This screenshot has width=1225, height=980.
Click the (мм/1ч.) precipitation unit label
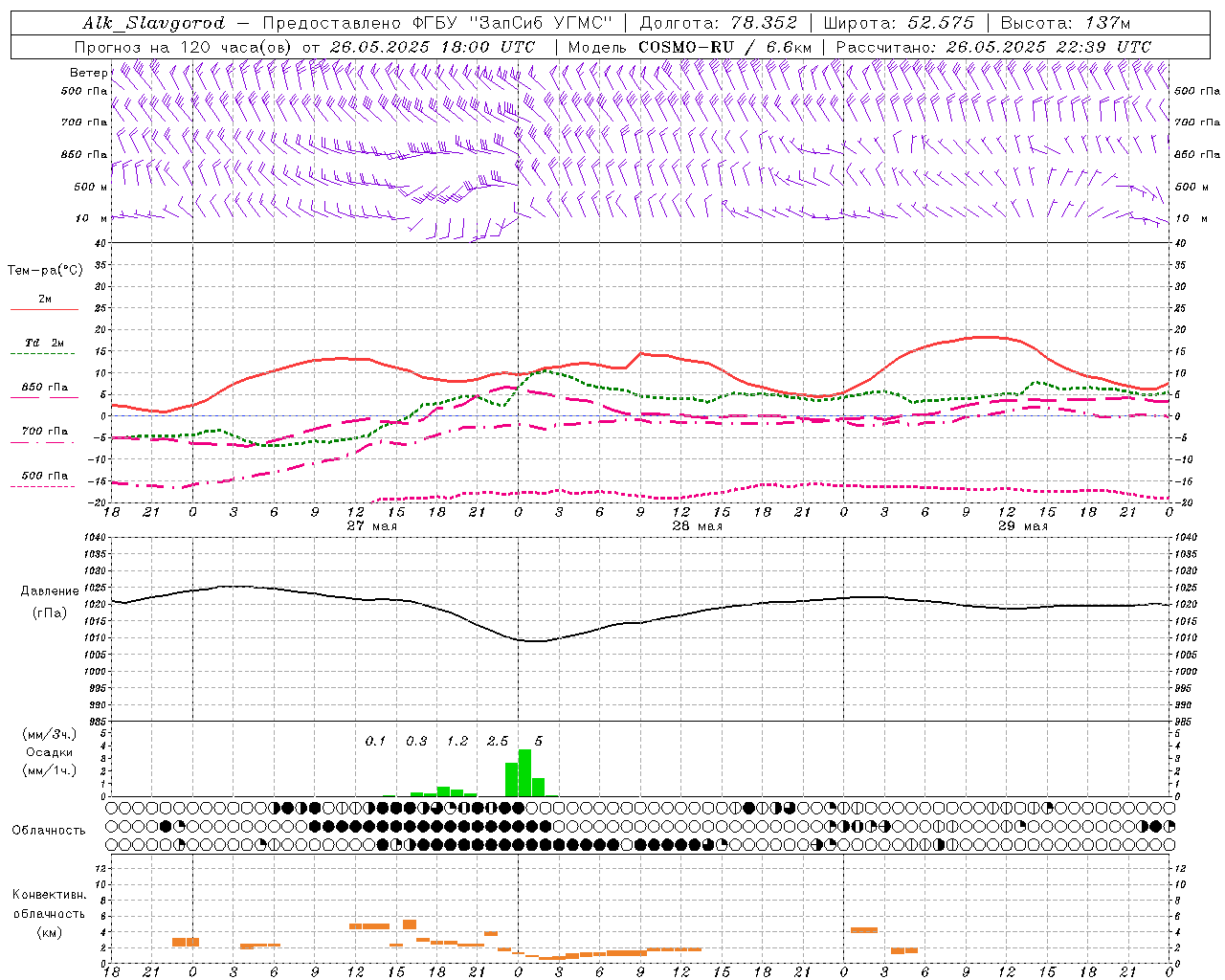click(x=49, y=770)
